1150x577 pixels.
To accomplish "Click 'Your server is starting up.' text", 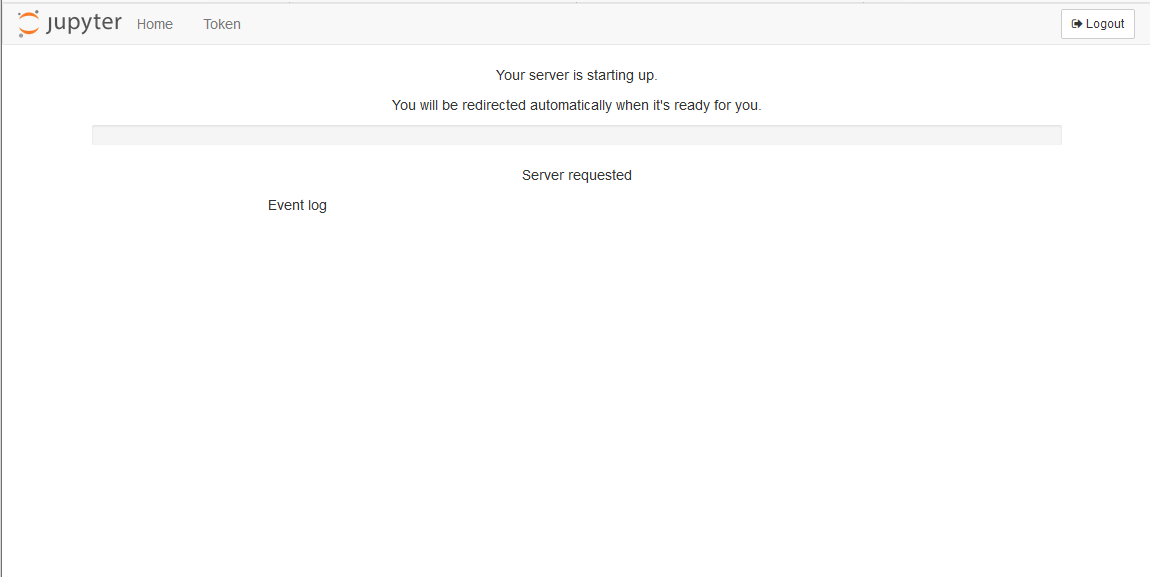I will click(576, 75).
